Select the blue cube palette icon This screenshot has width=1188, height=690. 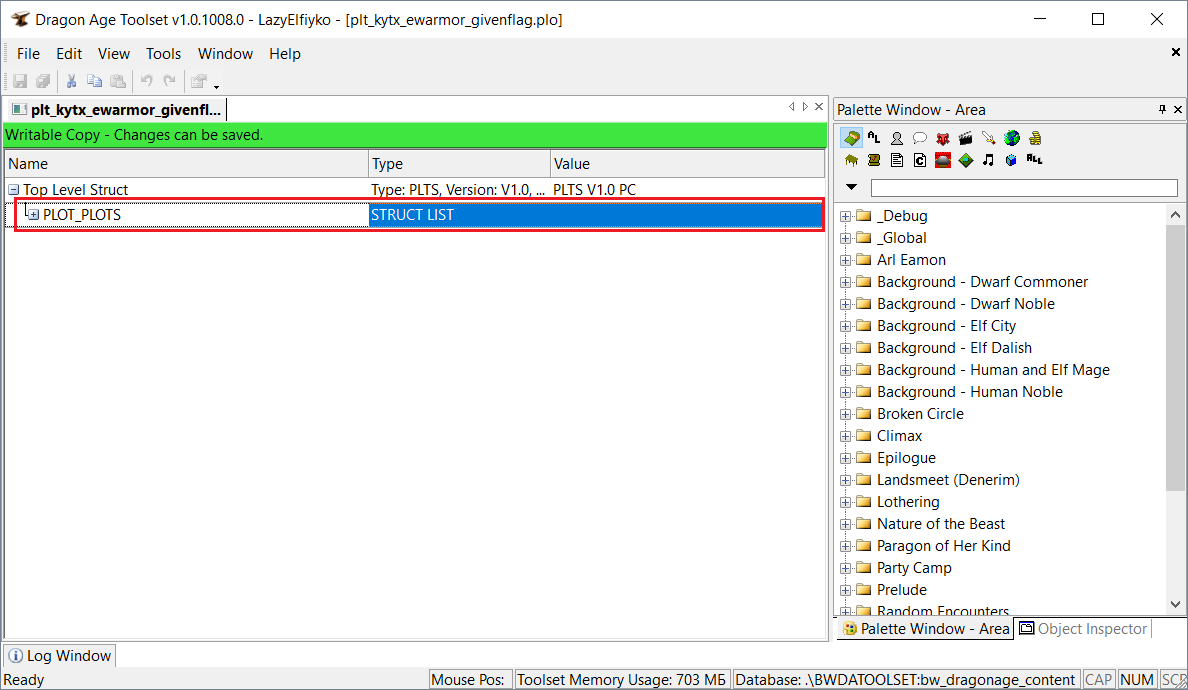[x=1011, y=160]
